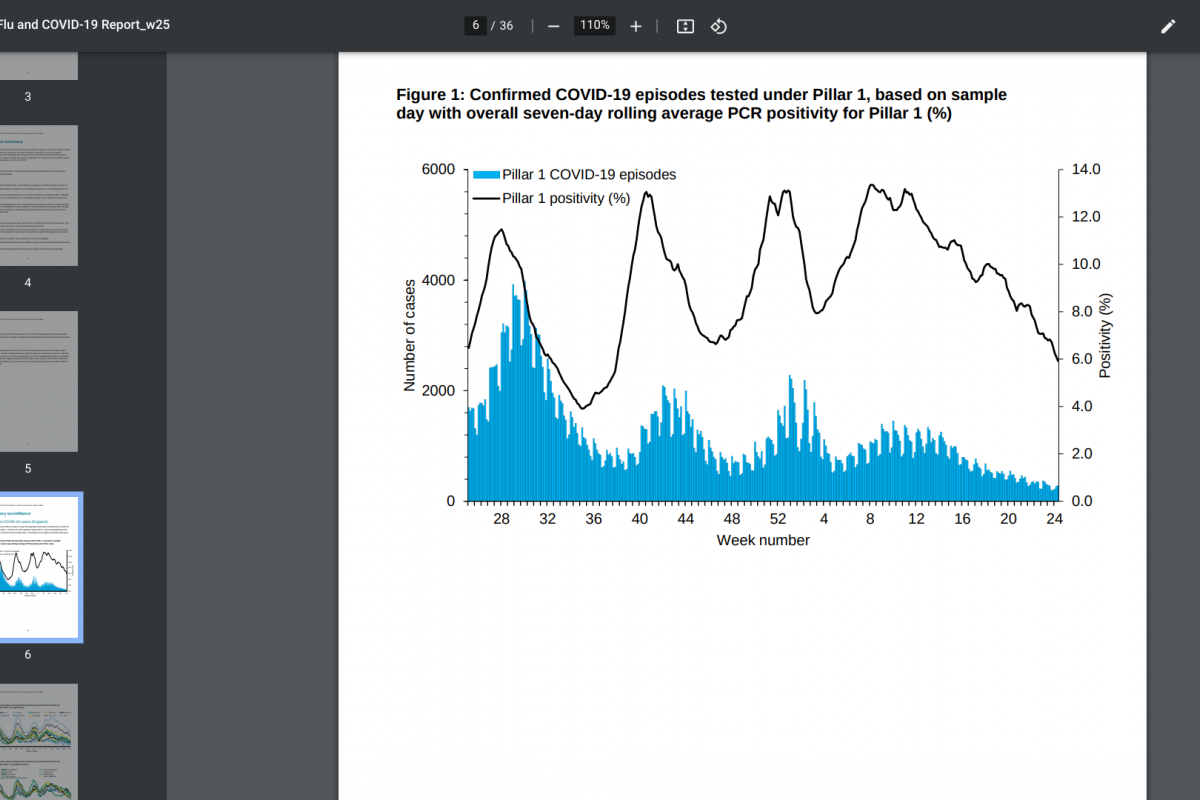This screenshot has height=800, width=1200.
Task: Click the zoom out minus button
Action: pos(553,26)
